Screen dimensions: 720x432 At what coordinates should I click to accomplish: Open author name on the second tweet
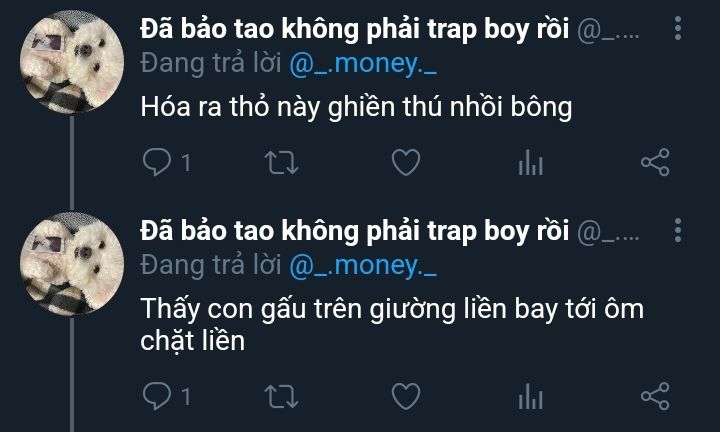[x=354, y=231]
